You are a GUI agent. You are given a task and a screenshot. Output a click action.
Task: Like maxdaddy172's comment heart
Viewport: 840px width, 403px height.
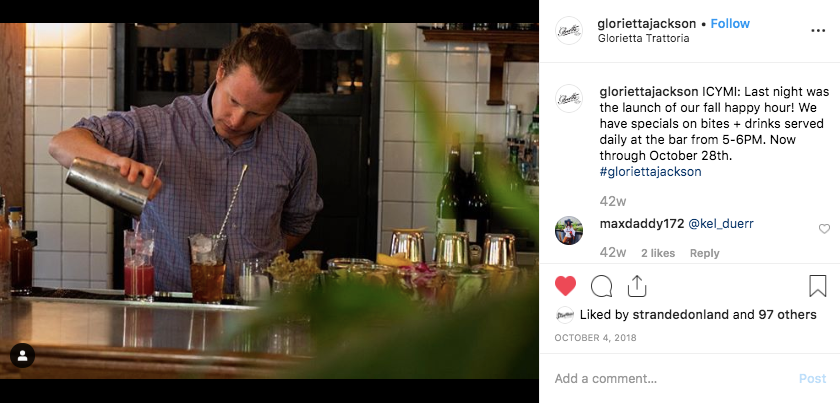click(x=824, y=229)
